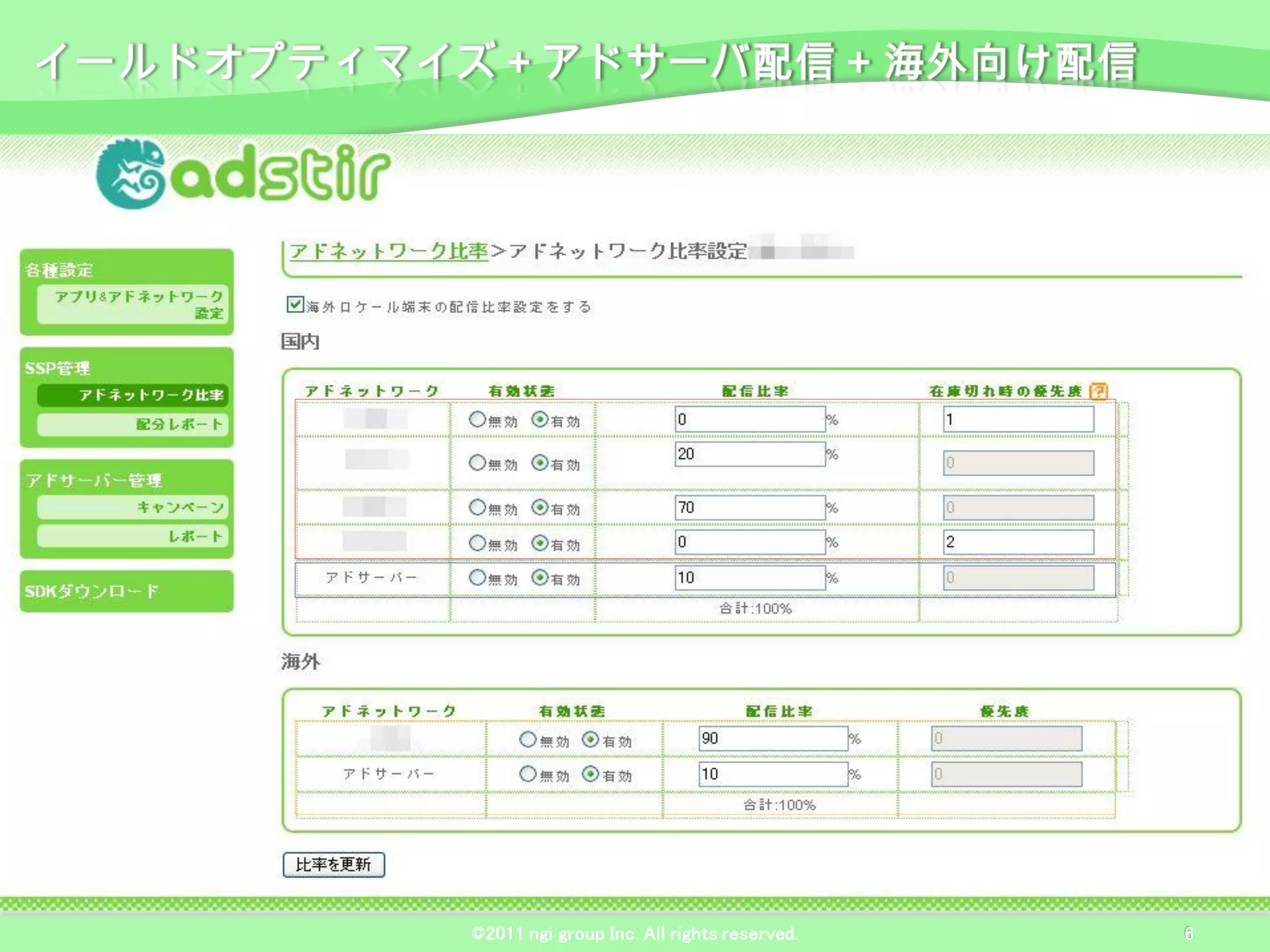The image size is (1270, 952).
Task: Click priority field showing 2
Action: pos(1018,542)
